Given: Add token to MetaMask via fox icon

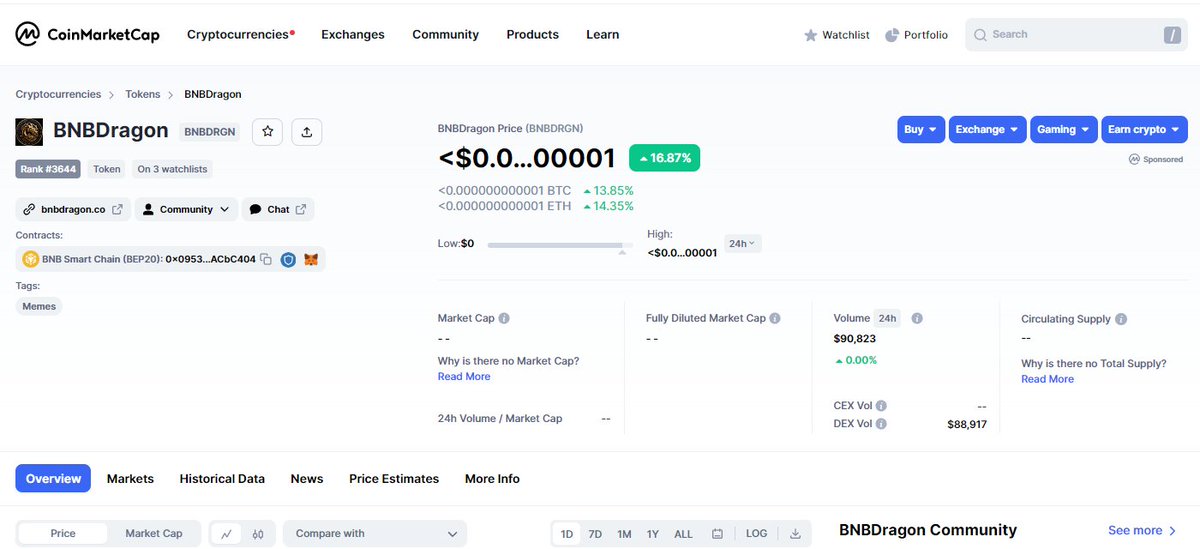Looking at the screenshot, I should pyautogui.click(x=312, y=259).
